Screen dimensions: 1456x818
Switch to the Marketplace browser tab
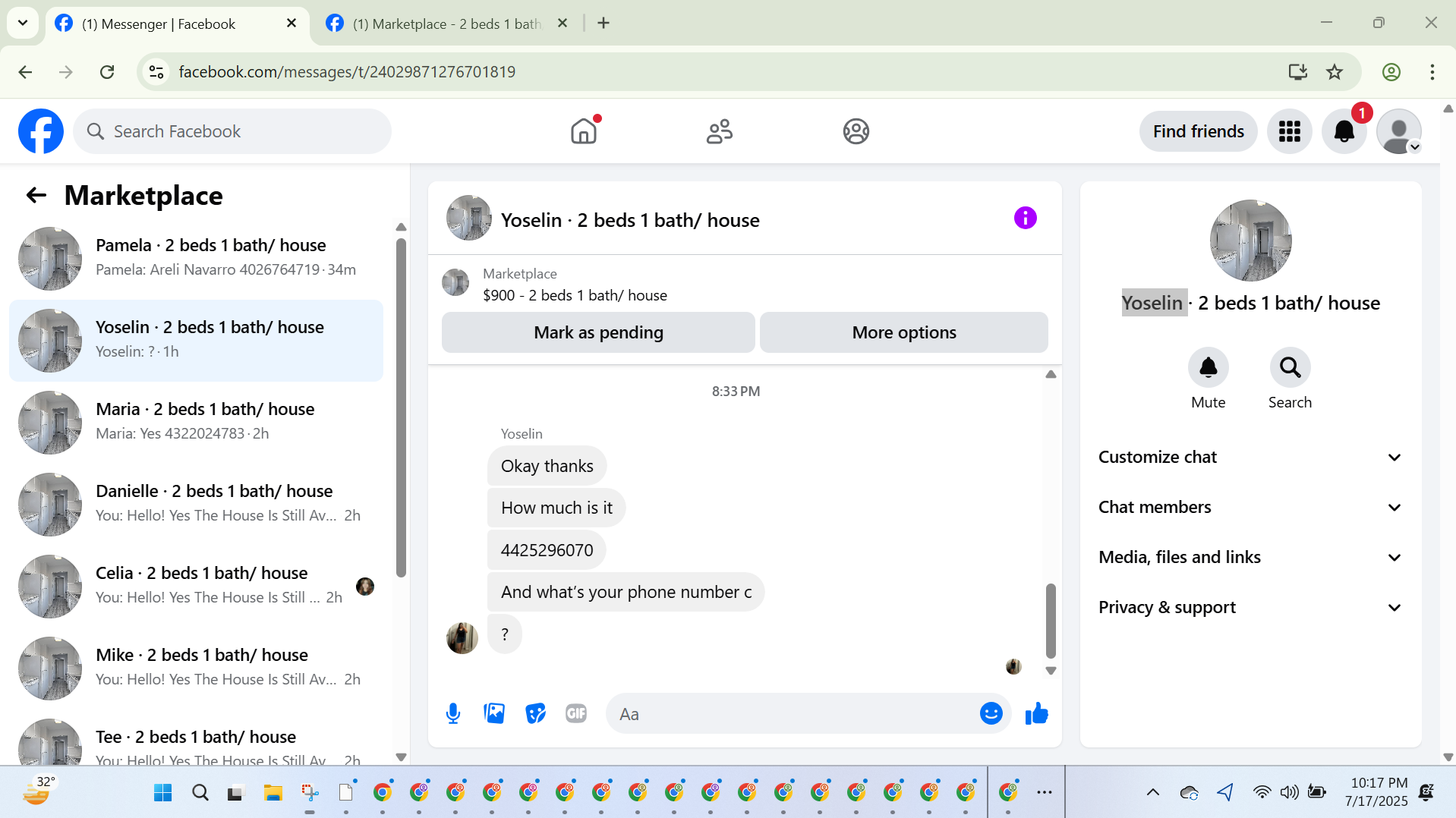447,24
